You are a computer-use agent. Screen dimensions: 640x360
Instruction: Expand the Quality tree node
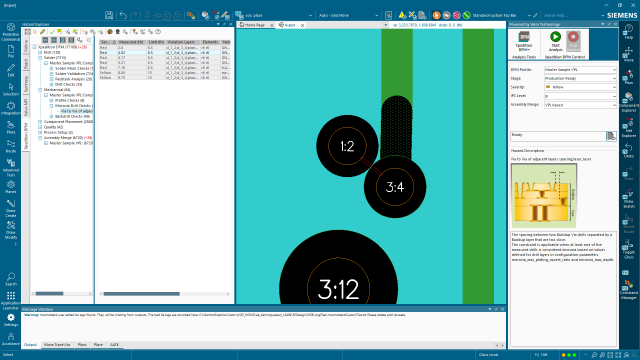point(40,127)
